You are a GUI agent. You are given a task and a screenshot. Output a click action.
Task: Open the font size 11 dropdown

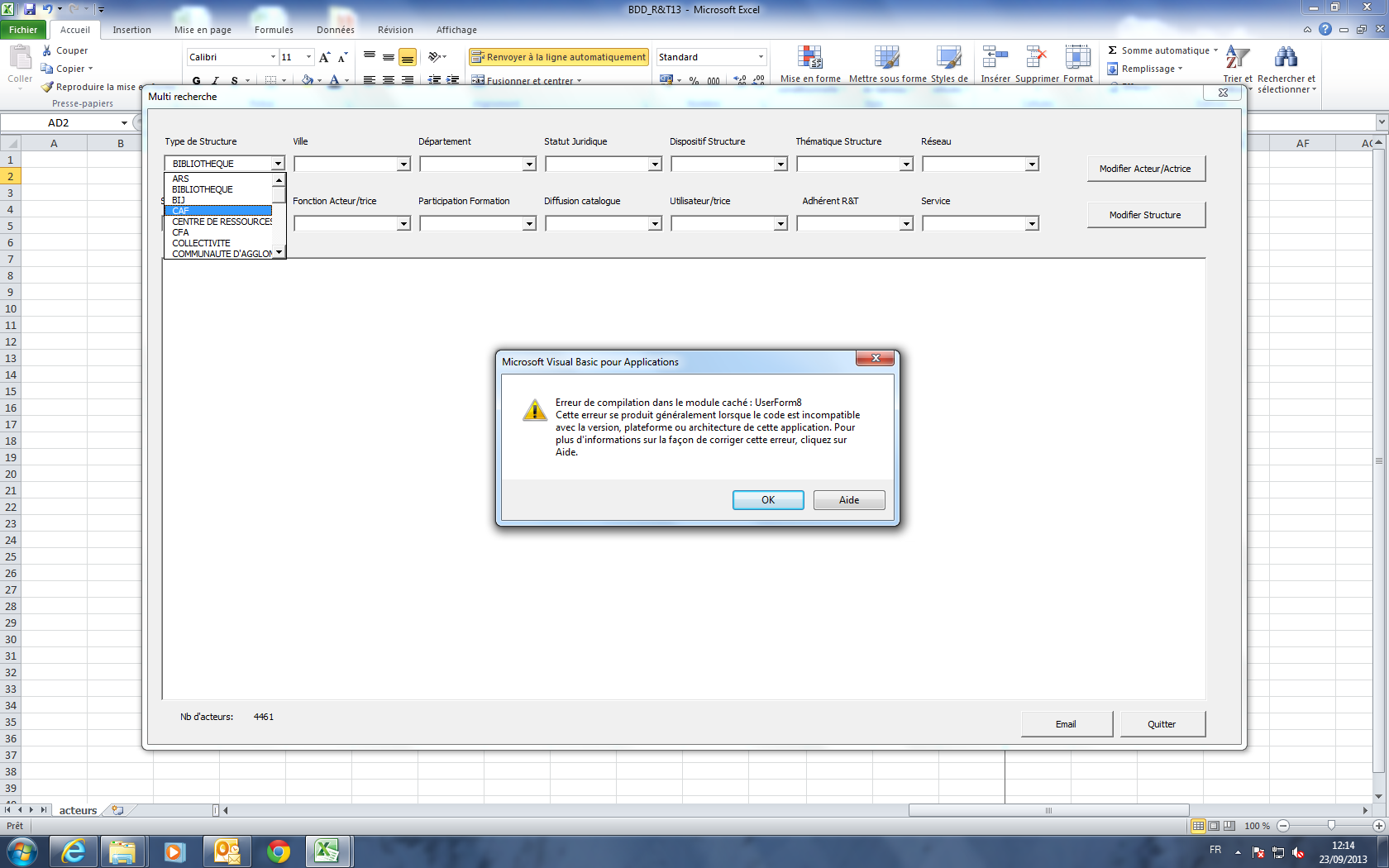[x=308, y=57]
